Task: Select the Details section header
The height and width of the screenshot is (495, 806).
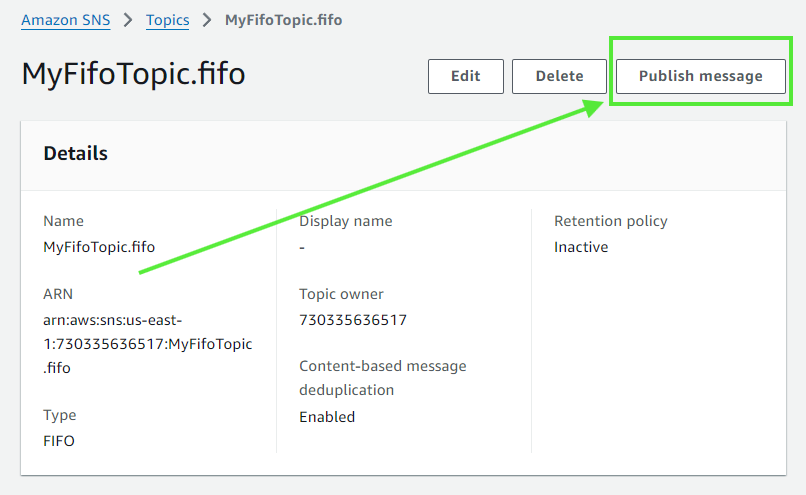Action: pos(76,154)
